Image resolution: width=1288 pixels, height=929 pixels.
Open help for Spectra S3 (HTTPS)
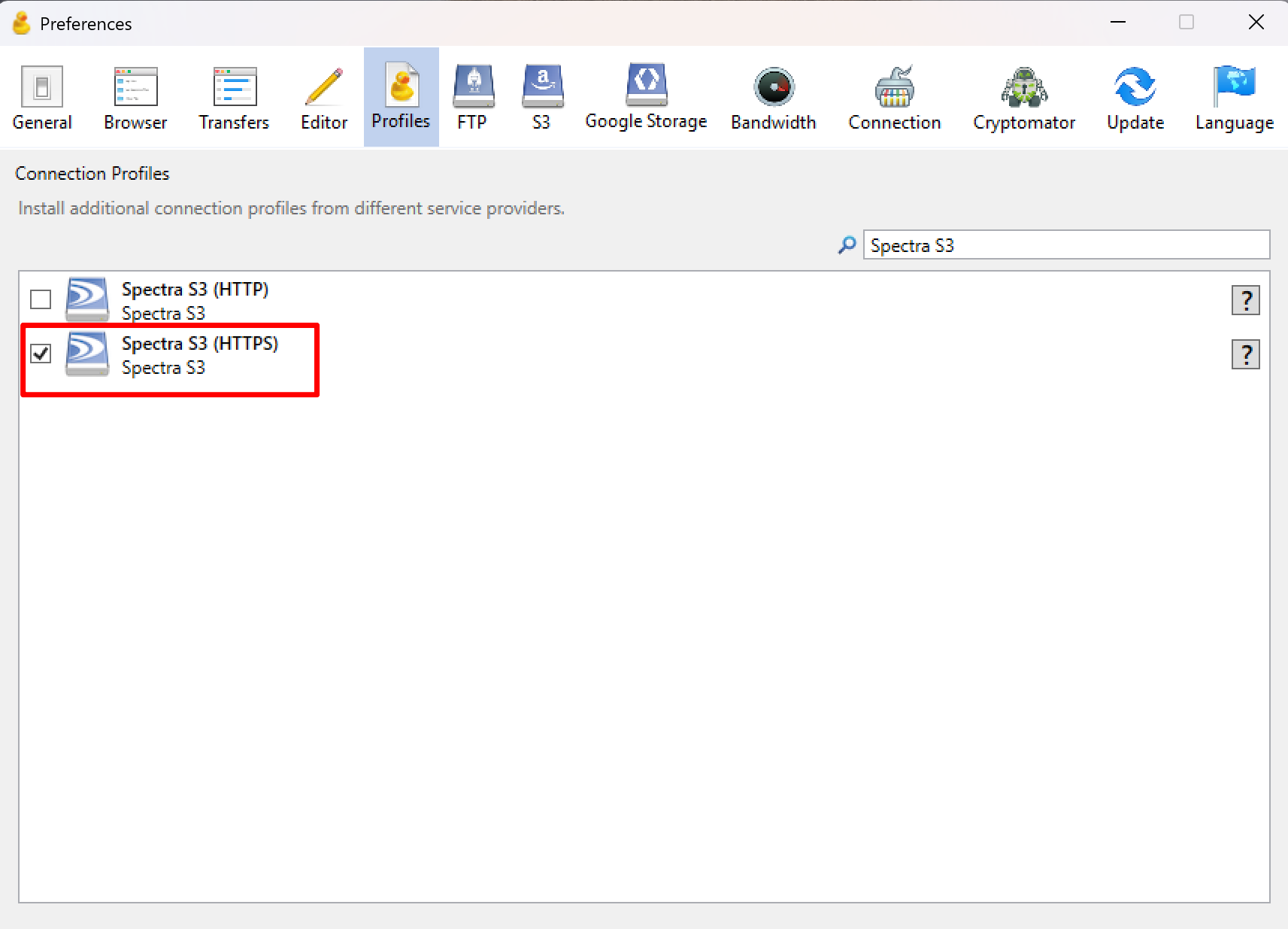point(1245,354)
